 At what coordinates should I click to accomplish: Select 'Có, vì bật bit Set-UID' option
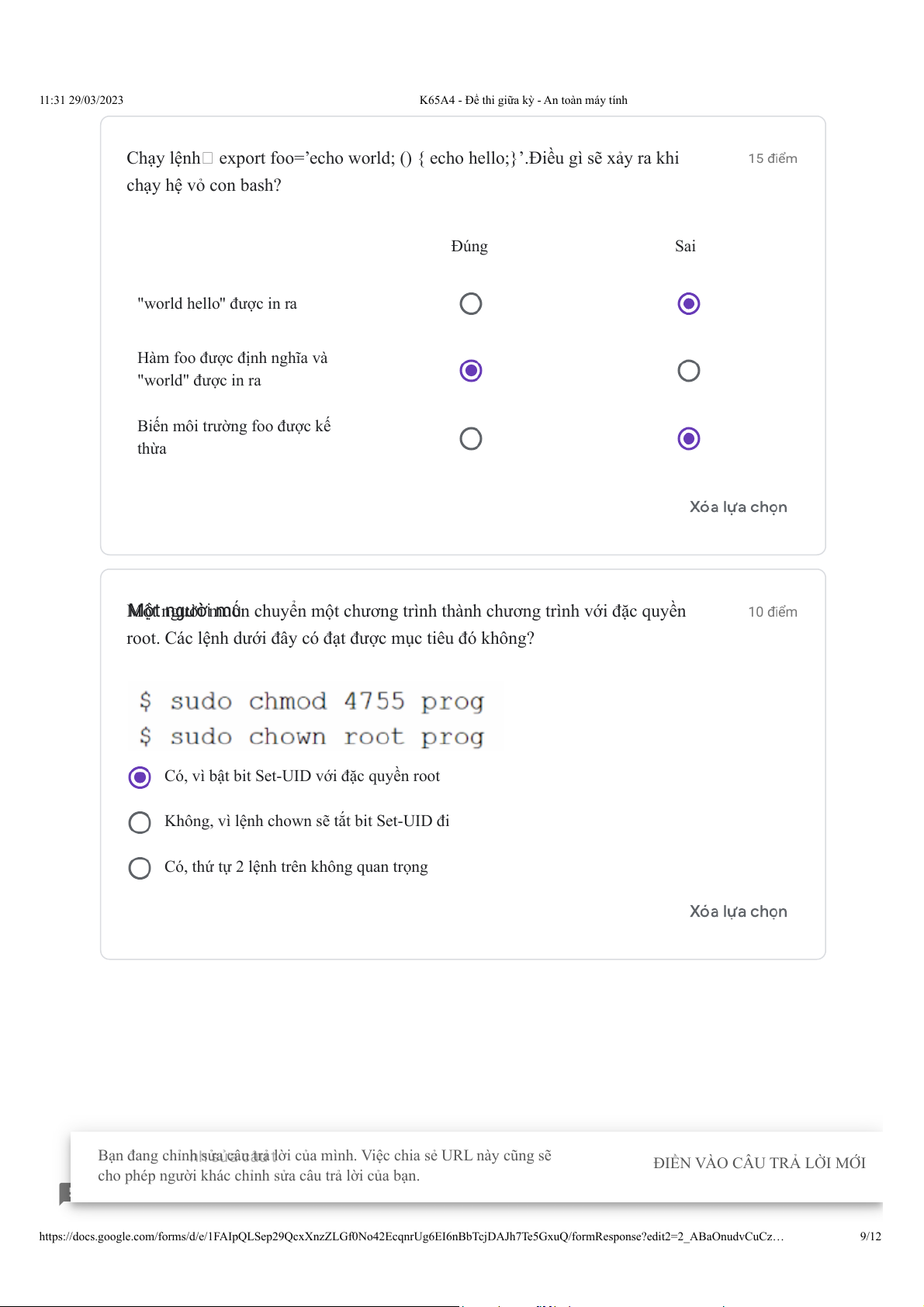pos(140,777)
